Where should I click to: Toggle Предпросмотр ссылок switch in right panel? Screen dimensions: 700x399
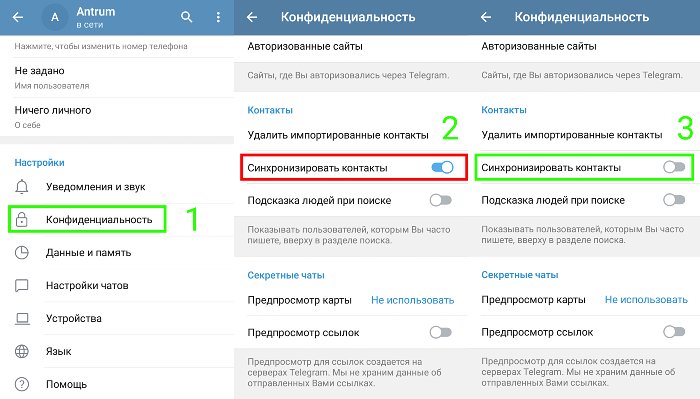point(674,332)
